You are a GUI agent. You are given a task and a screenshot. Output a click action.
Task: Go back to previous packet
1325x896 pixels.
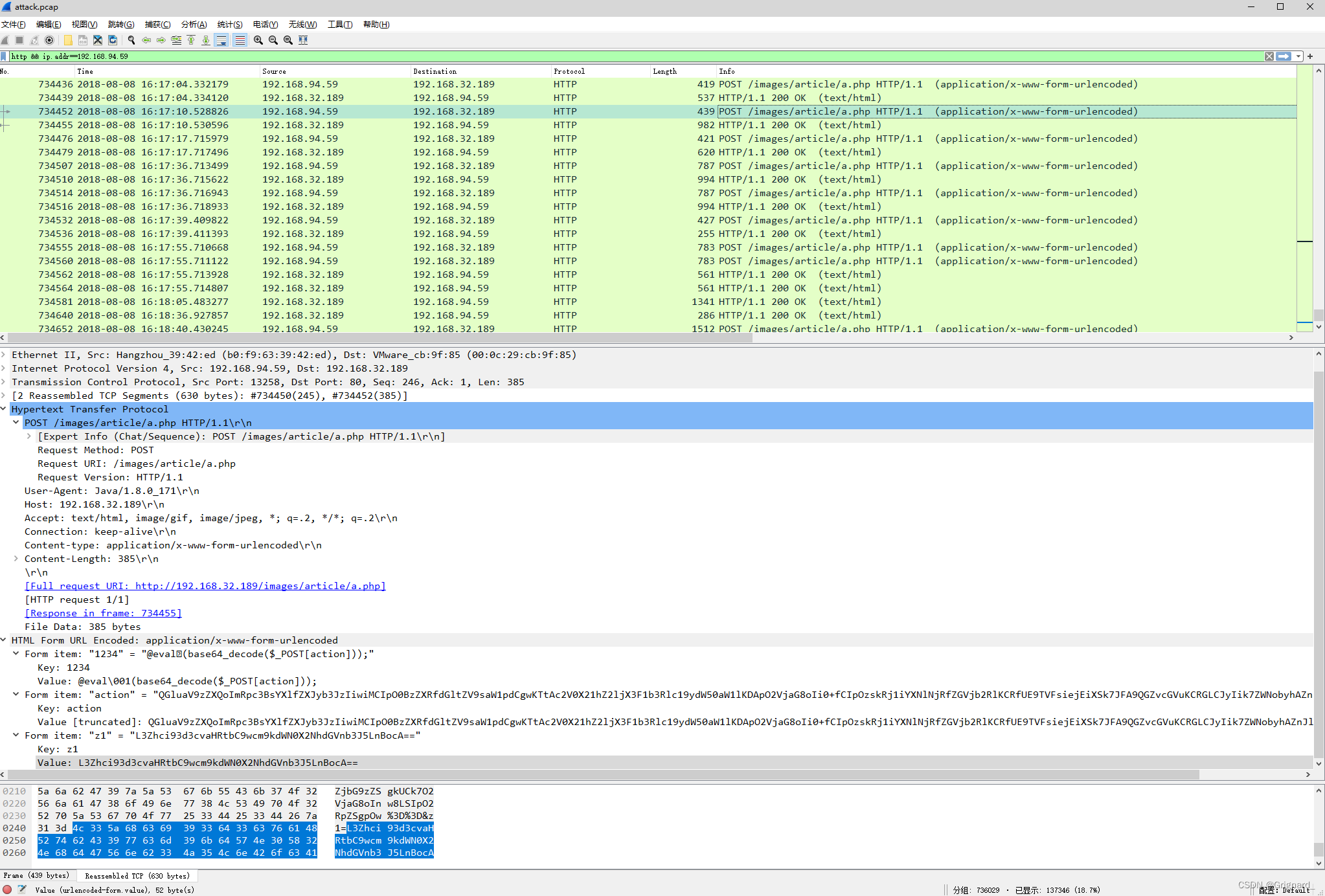pyautogui.click(x=146, y=40)
